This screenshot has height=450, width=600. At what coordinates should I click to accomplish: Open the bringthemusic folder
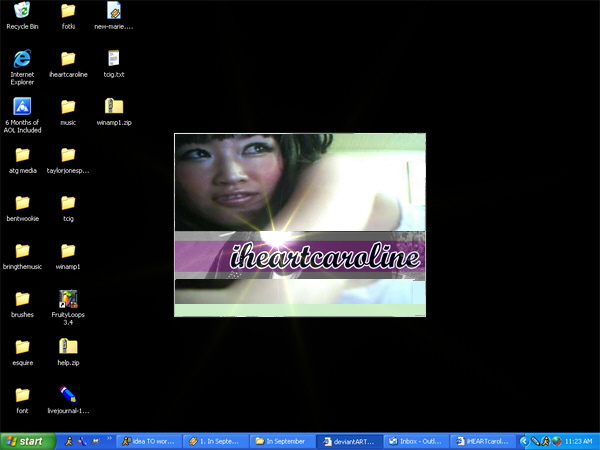click(x=22, y=251)
